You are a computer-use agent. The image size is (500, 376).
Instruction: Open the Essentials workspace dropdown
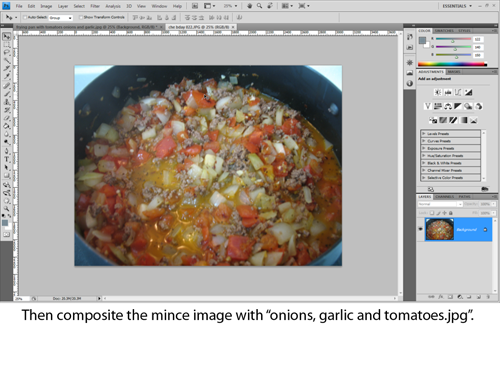[x=457, y=6]
